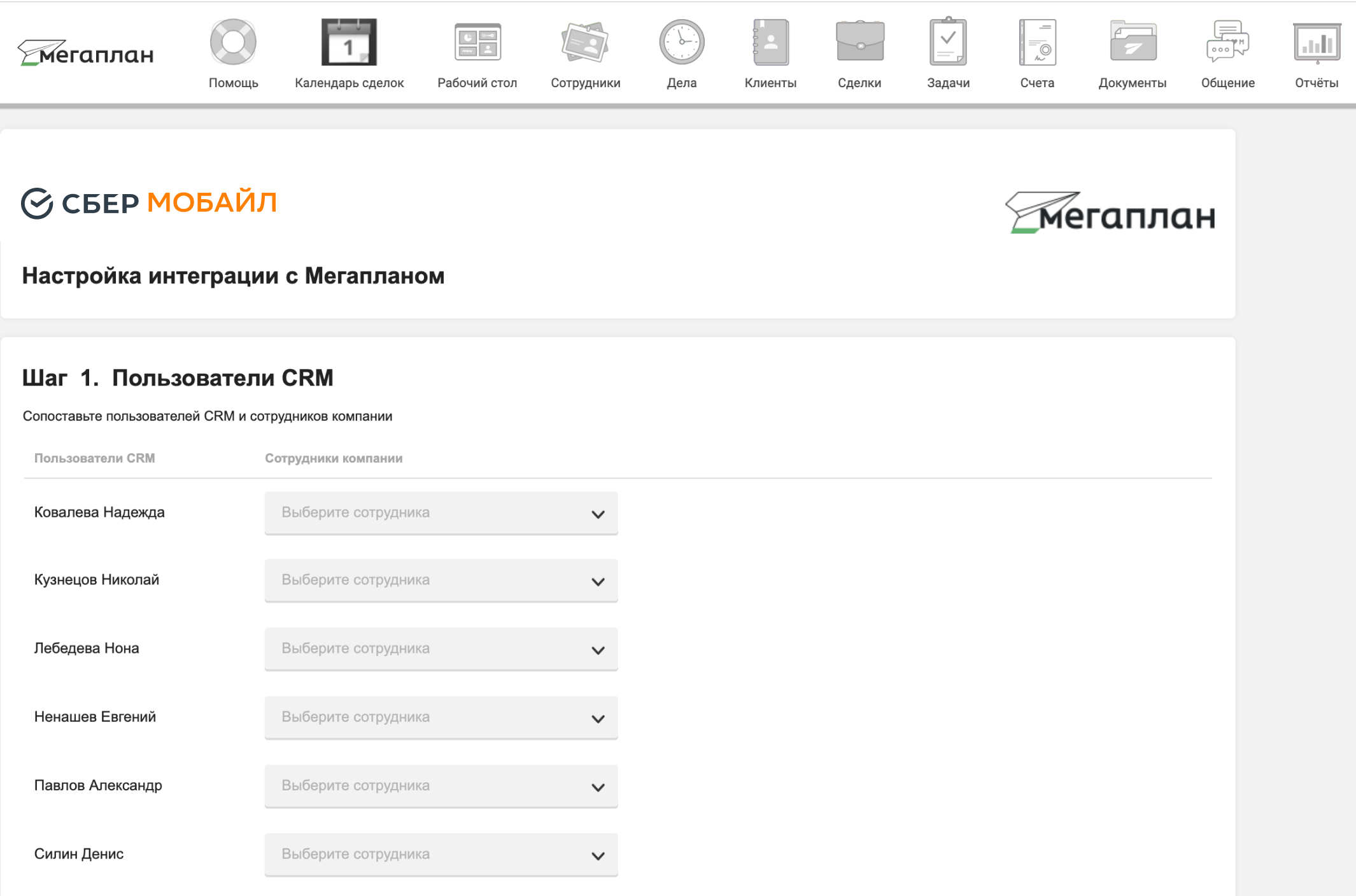Click the Дела clock icon

pyautogui.click(x=681, y=43)
